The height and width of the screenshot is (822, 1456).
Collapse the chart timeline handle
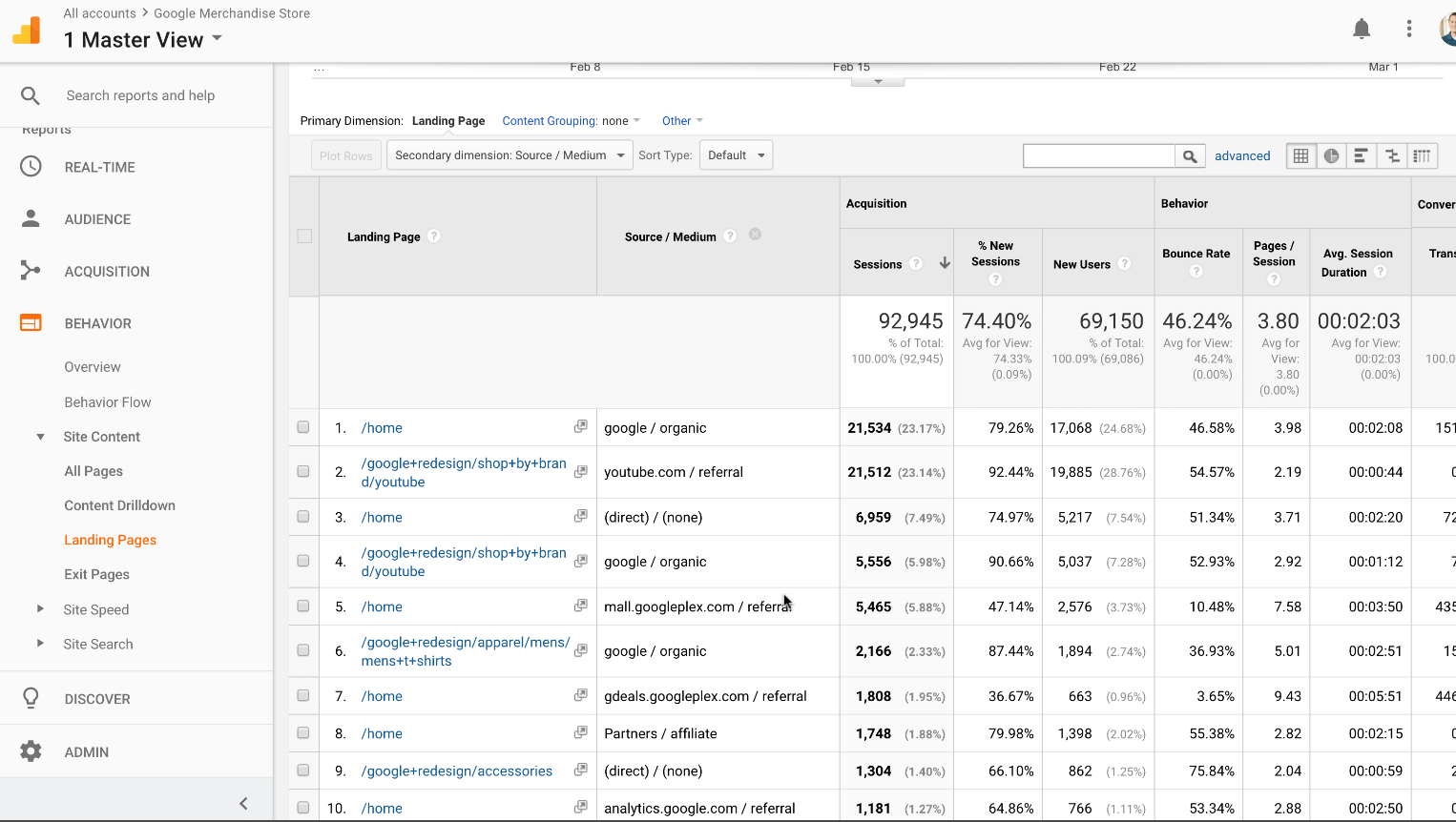878,81
